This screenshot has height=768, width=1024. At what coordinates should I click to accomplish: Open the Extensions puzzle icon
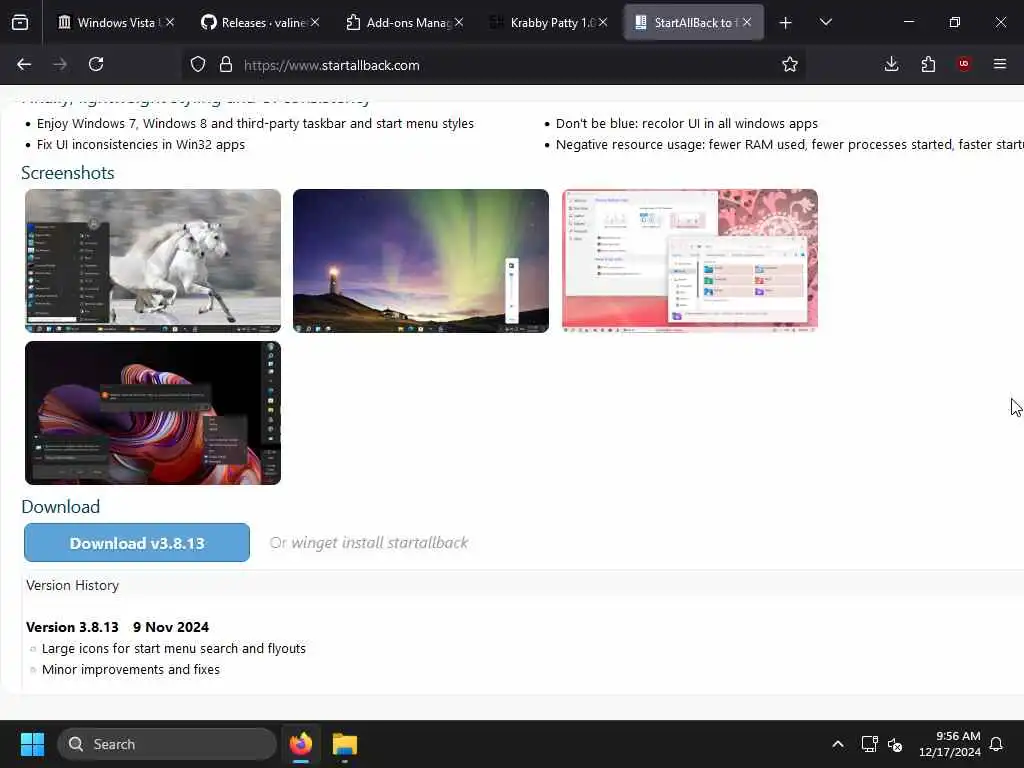pos(928,65)
